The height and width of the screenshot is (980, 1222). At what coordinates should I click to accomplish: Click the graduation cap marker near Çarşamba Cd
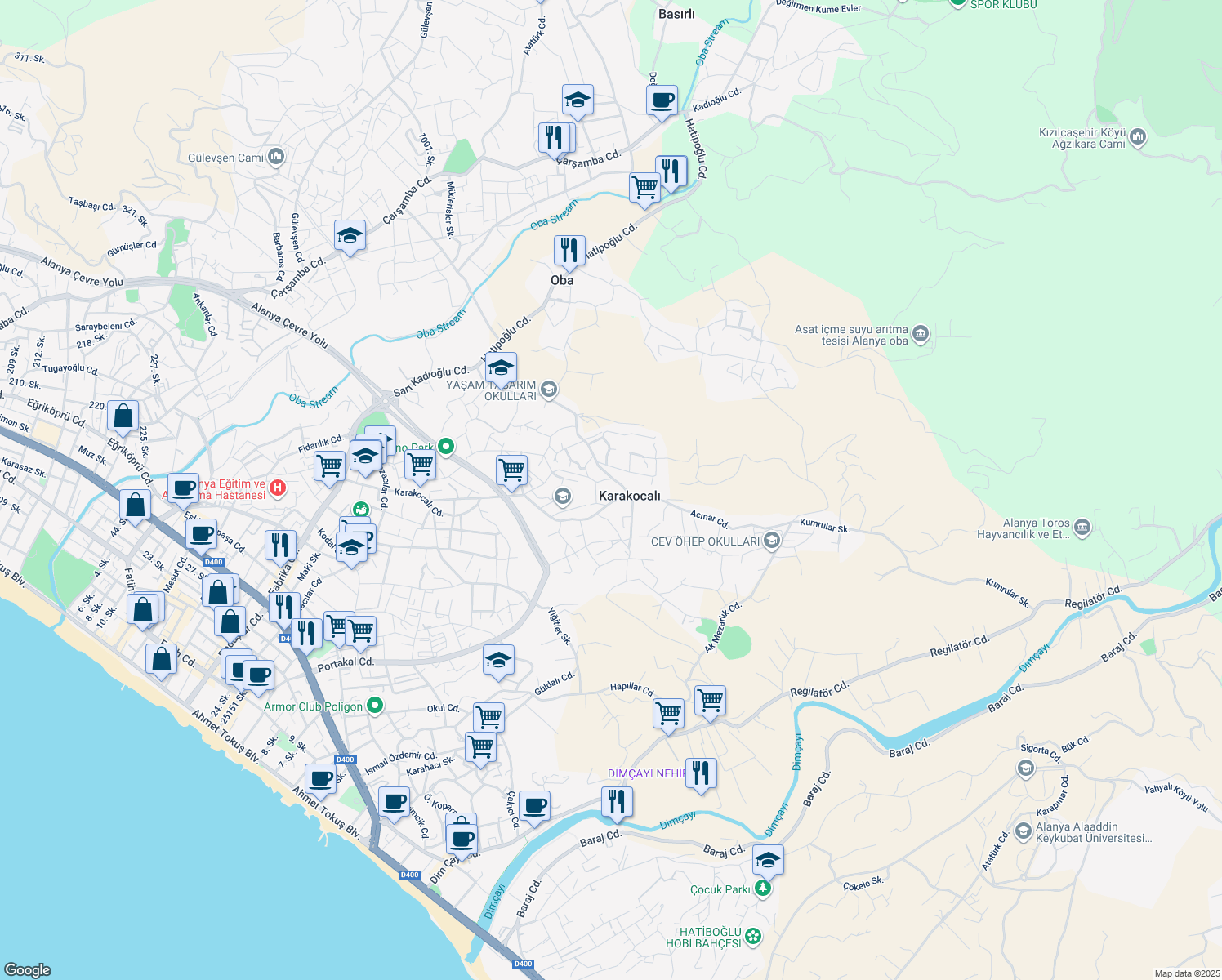[x=578, y=100]
